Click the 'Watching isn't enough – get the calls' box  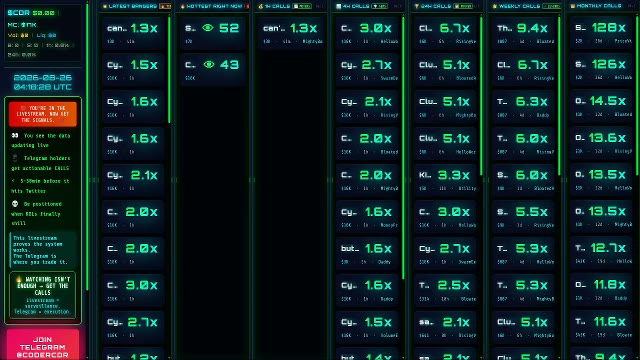coord(42,295)
